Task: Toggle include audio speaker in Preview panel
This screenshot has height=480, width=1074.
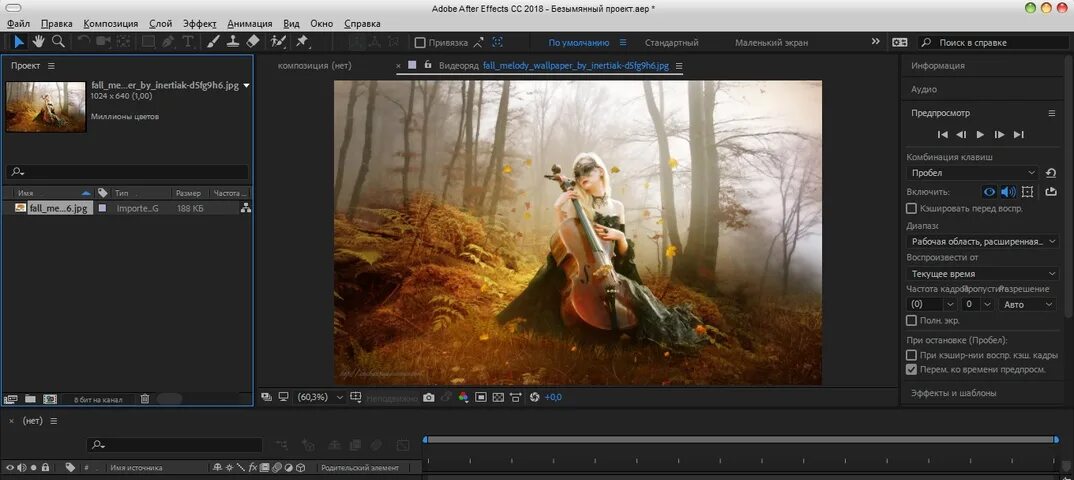Action: [x=1008, y=192]
